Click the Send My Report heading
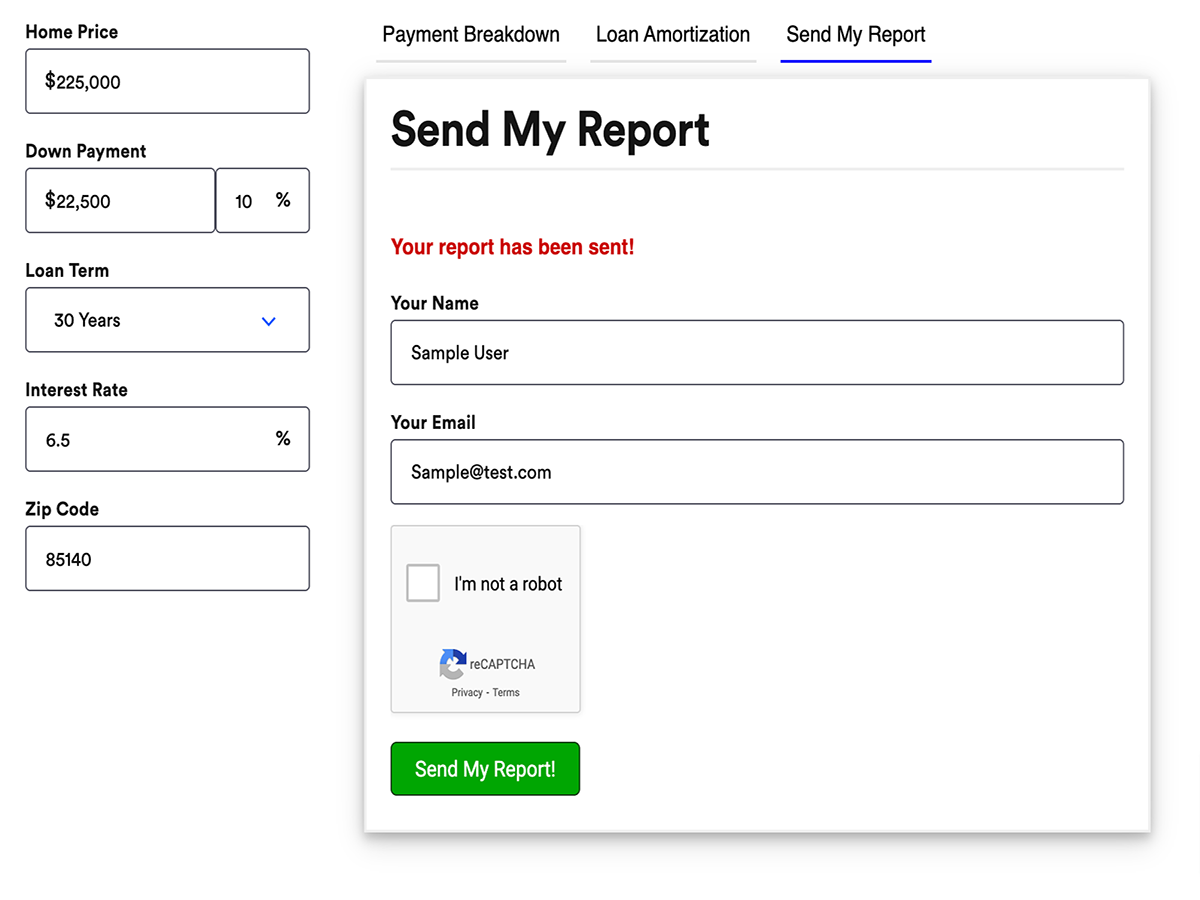Viewport: 1200px width, 900px height. coord(550,130)
